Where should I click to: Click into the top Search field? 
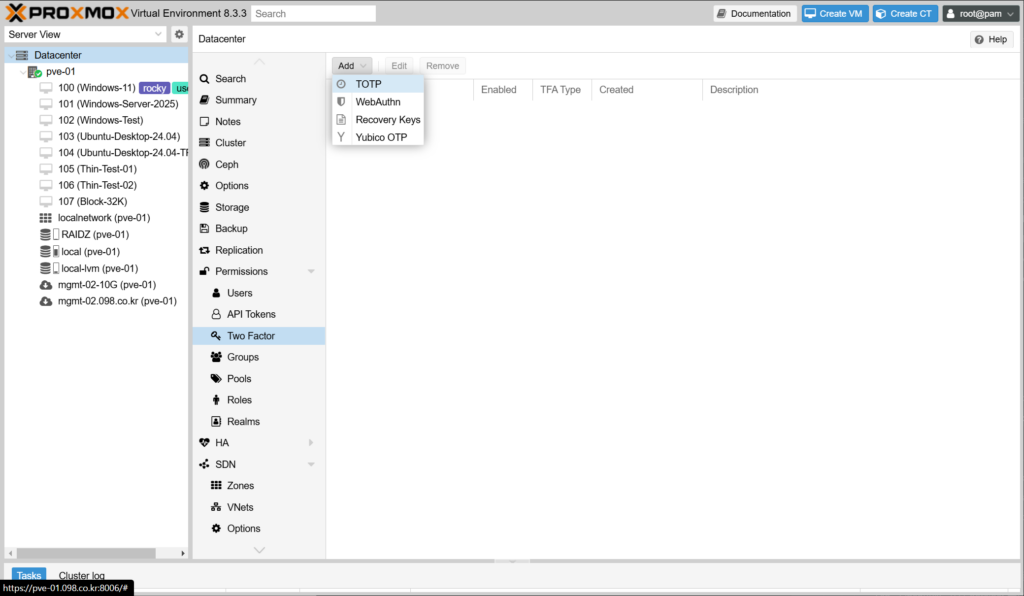313,14
